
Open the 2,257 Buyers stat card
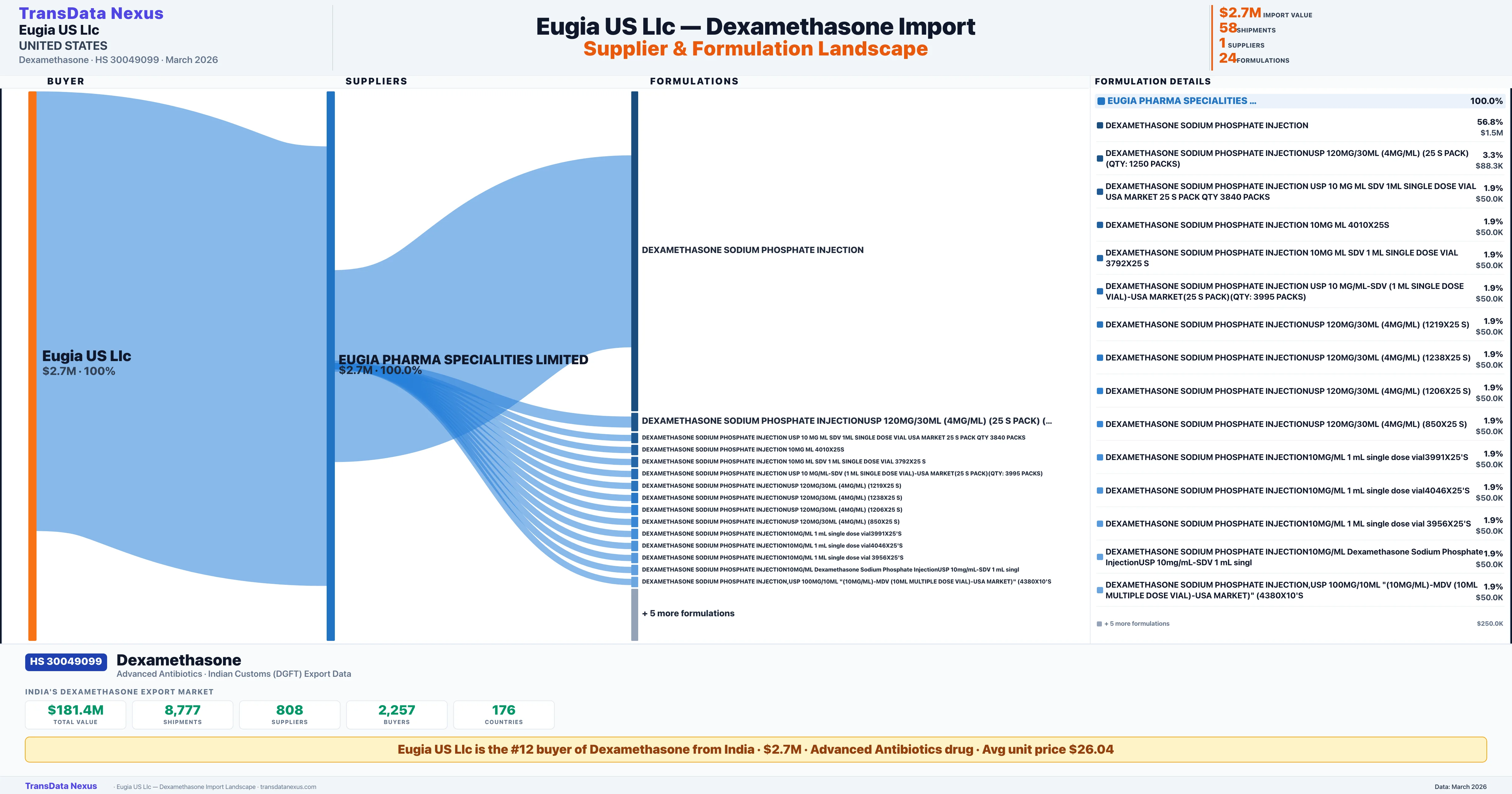point(396,714)
